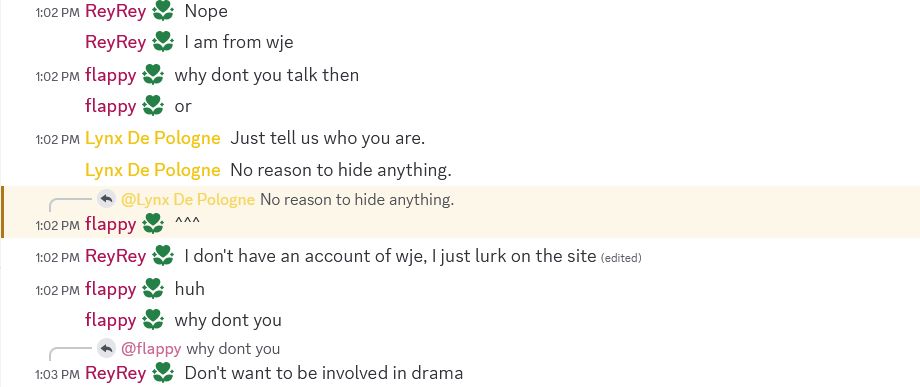920x387 pixels.
Task: Open @flappy mention in the reply preview
Action: tap(151, 348)
